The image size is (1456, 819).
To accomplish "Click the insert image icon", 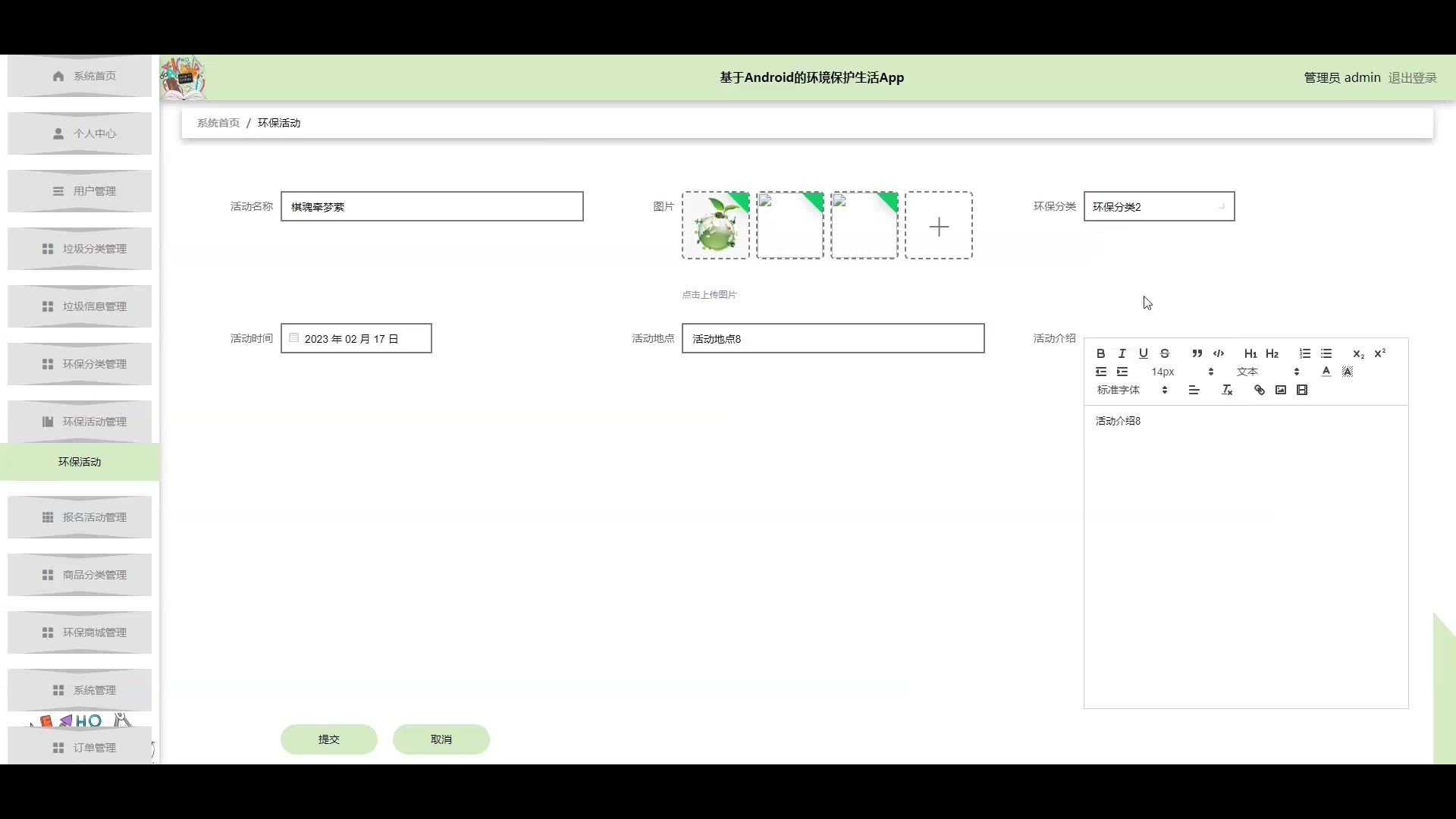I will pyautogui.click(x=1281, y=391).
